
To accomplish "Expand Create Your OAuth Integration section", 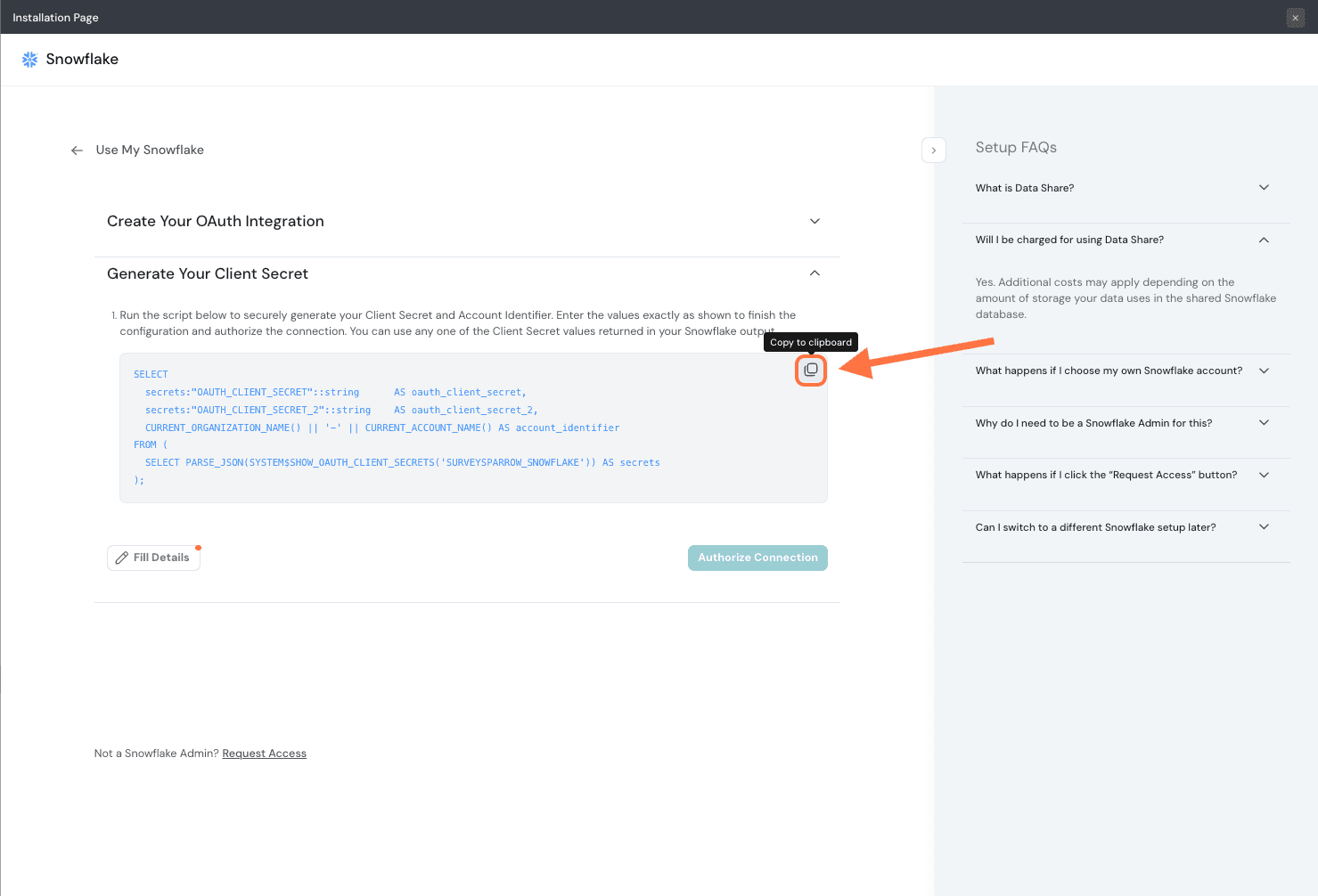I will 814,221.
